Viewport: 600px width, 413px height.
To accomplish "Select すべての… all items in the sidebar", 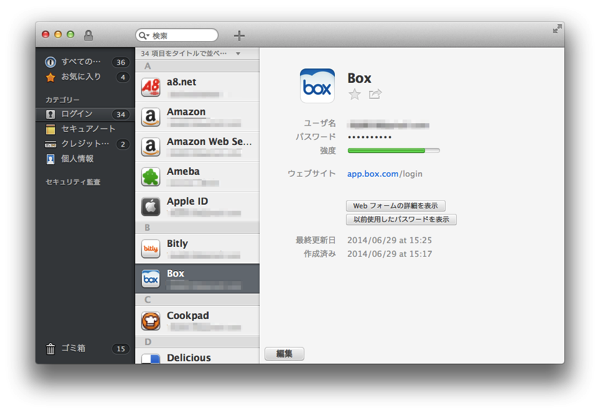I will pos(85,62).
